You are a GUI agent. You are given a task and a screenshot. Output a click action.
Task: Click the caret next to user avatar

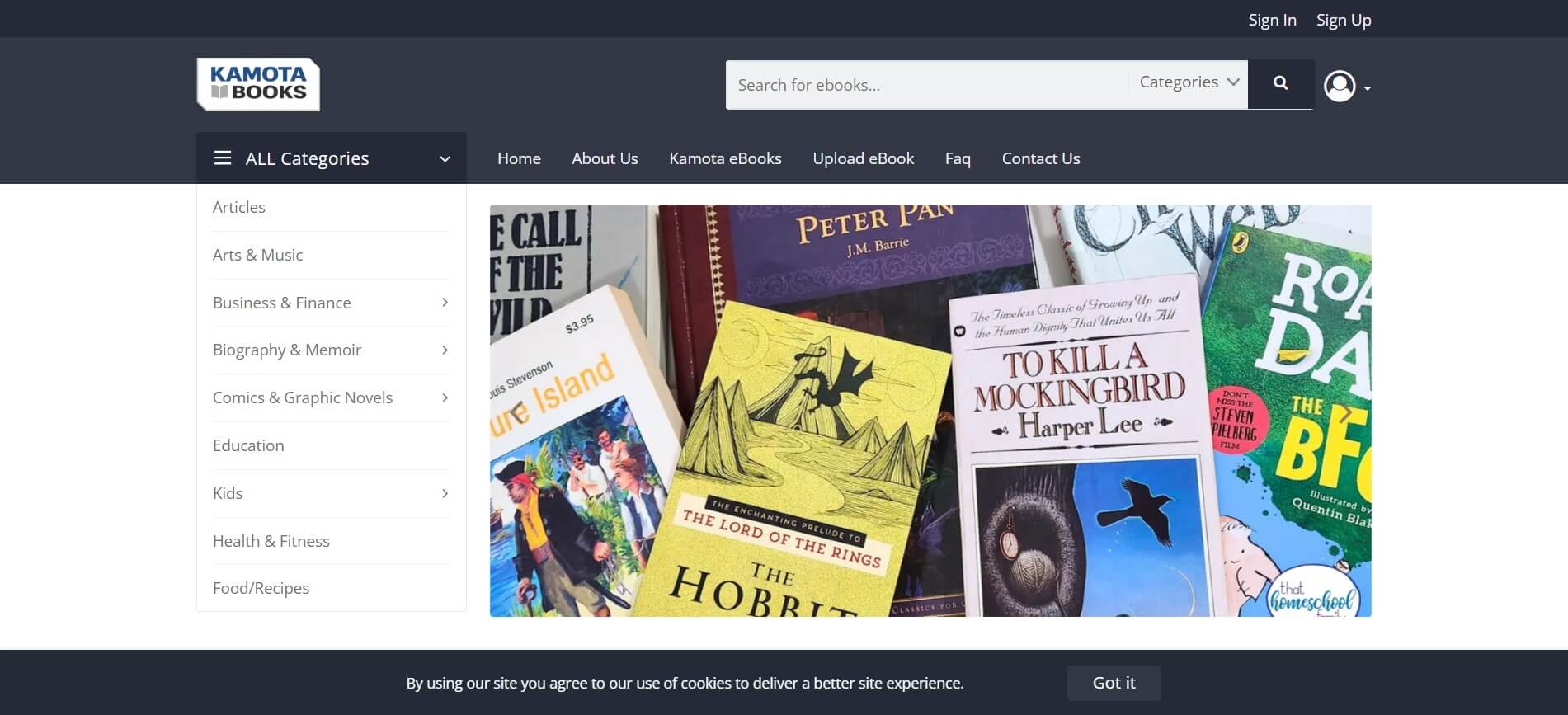coord(1367,88)
